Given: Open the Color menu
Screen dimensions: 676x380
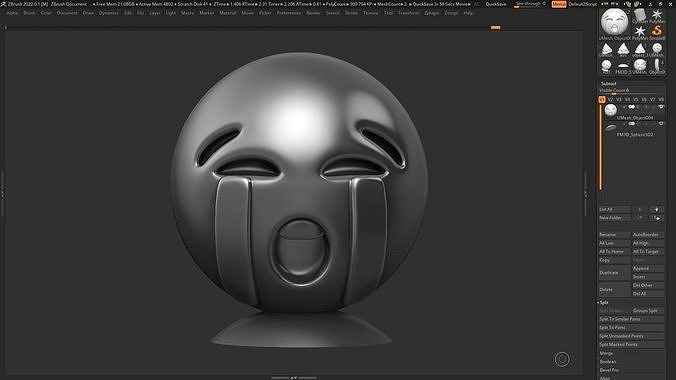Looking at the screenshot, I should coord(46,13).
